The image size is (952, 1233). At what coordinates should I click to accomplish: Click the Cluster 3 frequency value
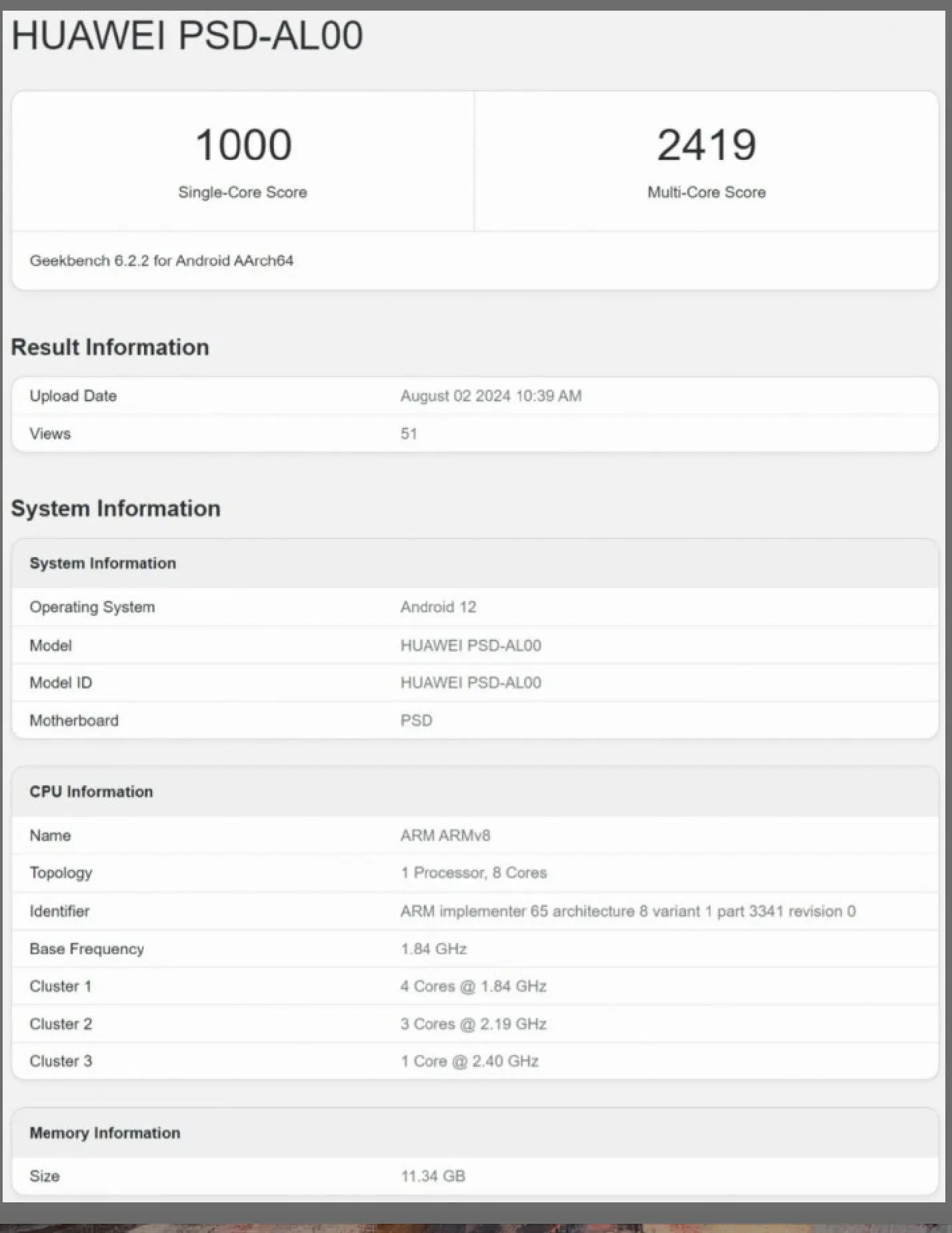[469, 1061]
